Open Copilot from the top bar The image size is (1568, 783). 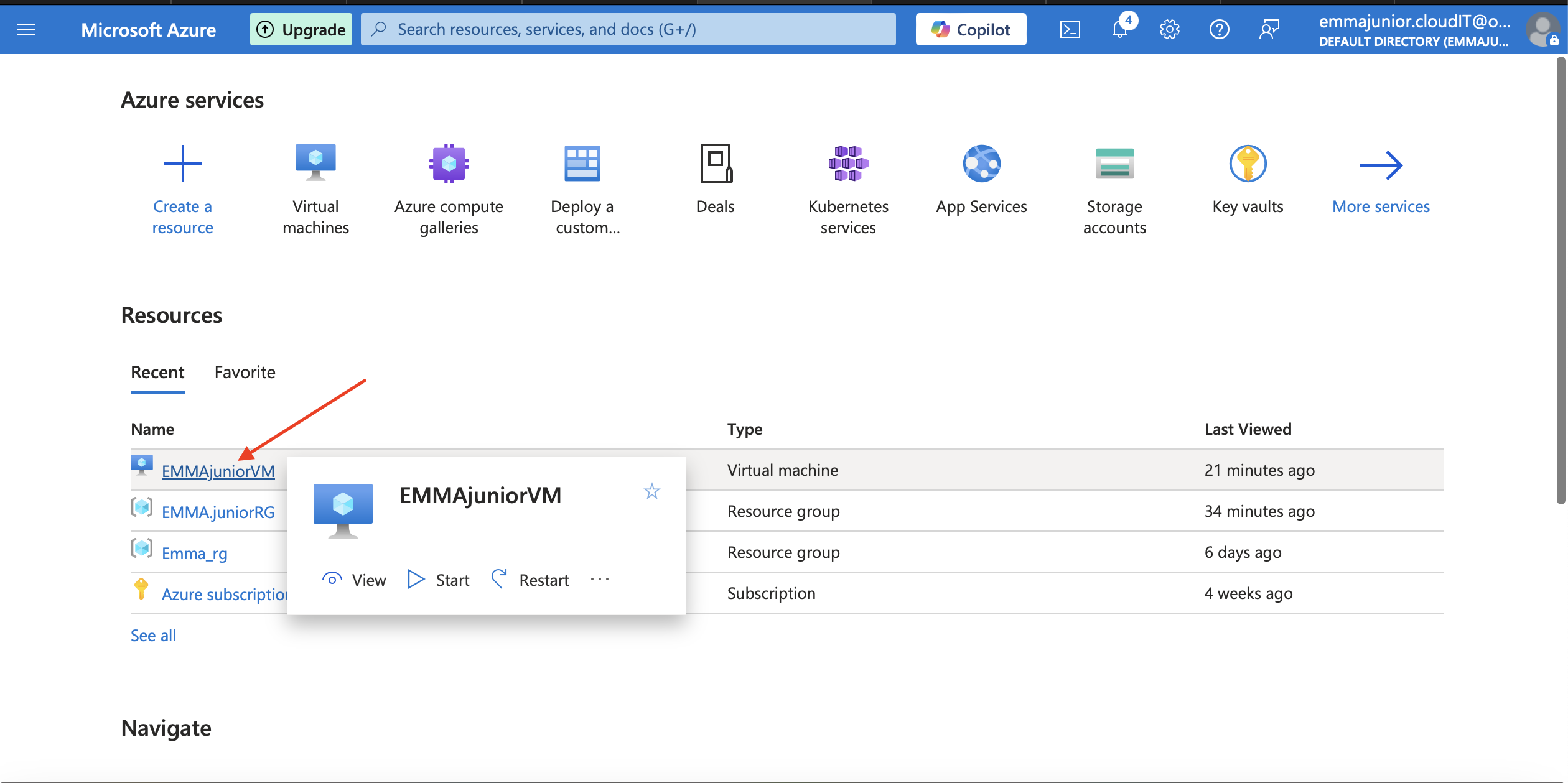tap(971, 29)
